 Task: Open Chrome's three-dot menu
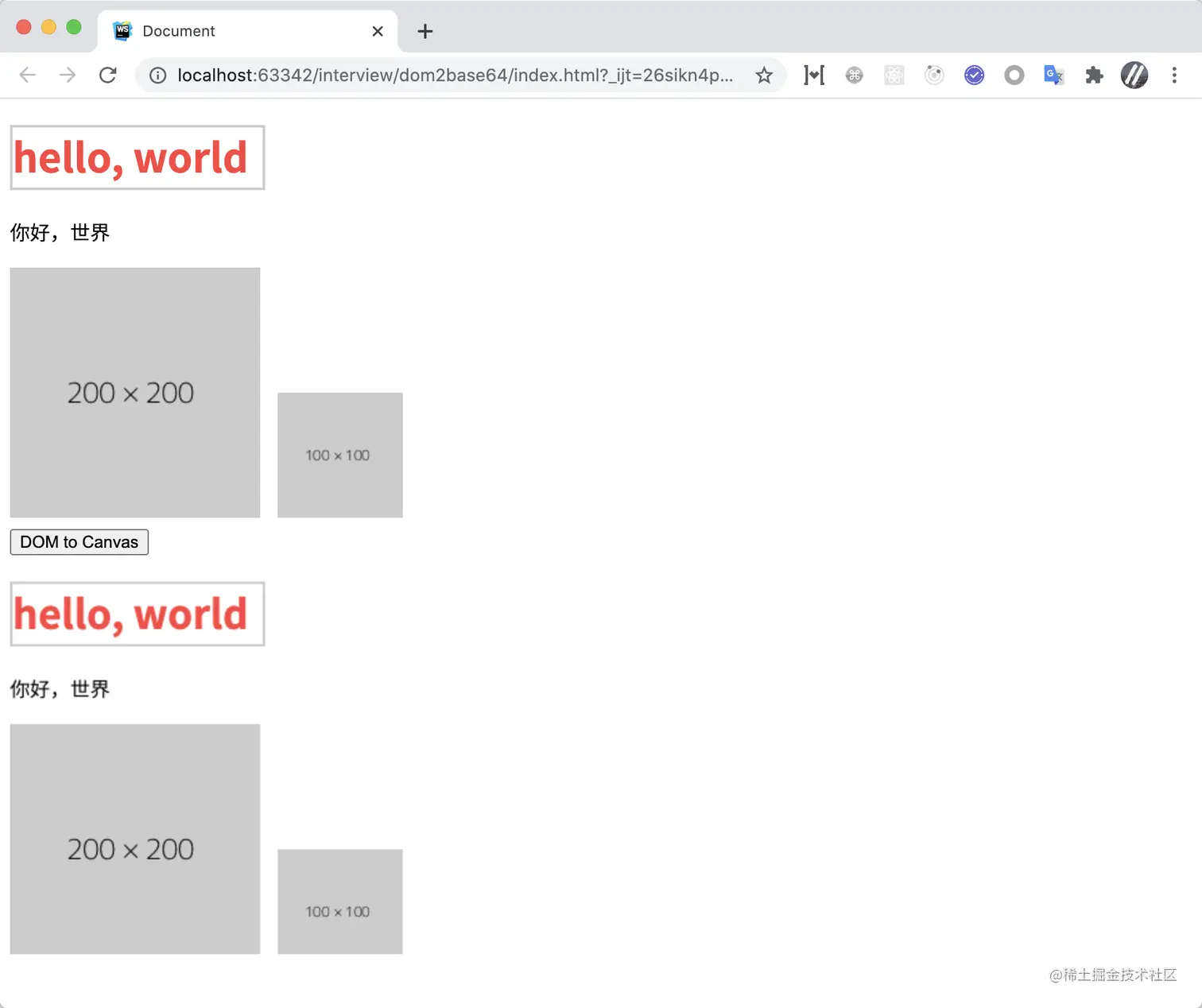click(1175, 75)
